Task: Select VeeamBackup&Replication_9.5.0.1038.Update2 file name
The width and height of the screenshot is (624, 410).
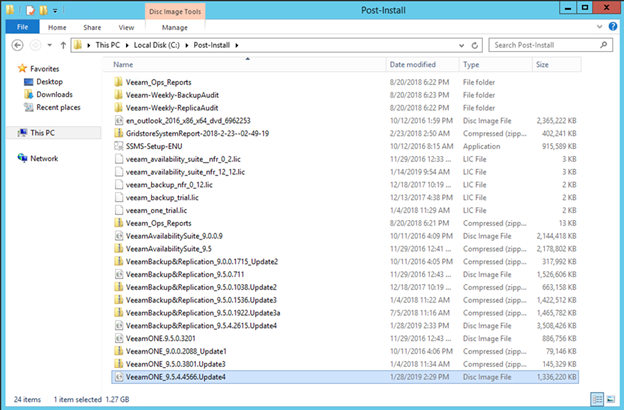Action: pos(201,287)
